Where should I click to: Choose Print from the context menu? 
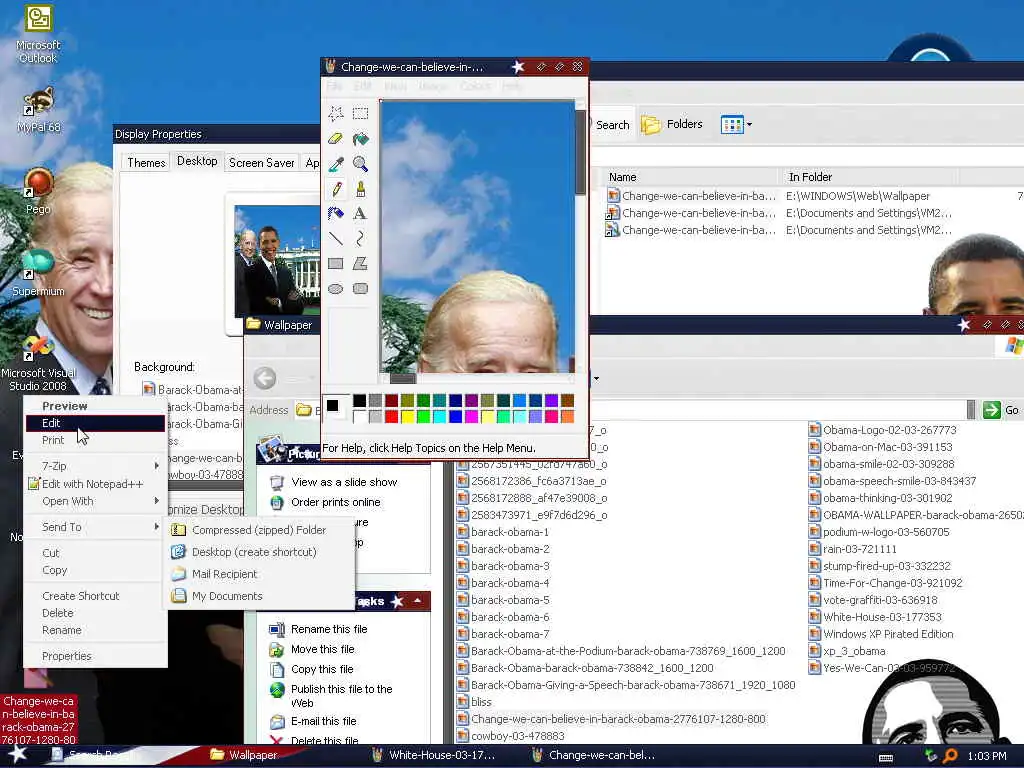(95, 440)
